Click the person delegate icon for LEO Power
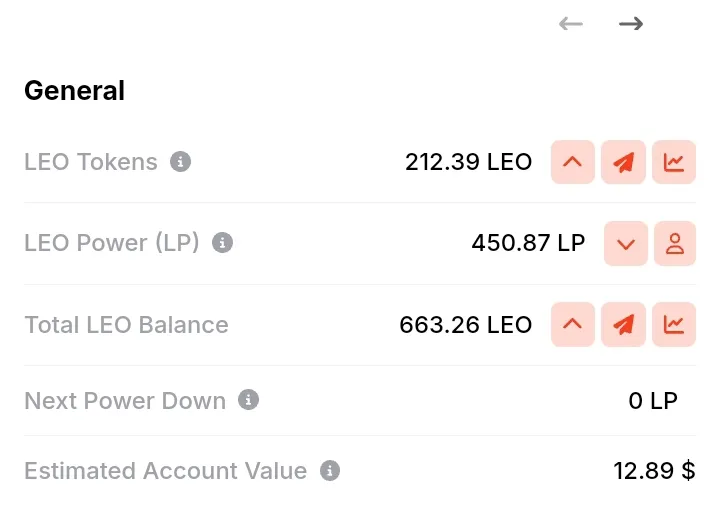Image resolution: width=720 pixels, height=511 pixels. pyautogui.click(x=675, y=243)
